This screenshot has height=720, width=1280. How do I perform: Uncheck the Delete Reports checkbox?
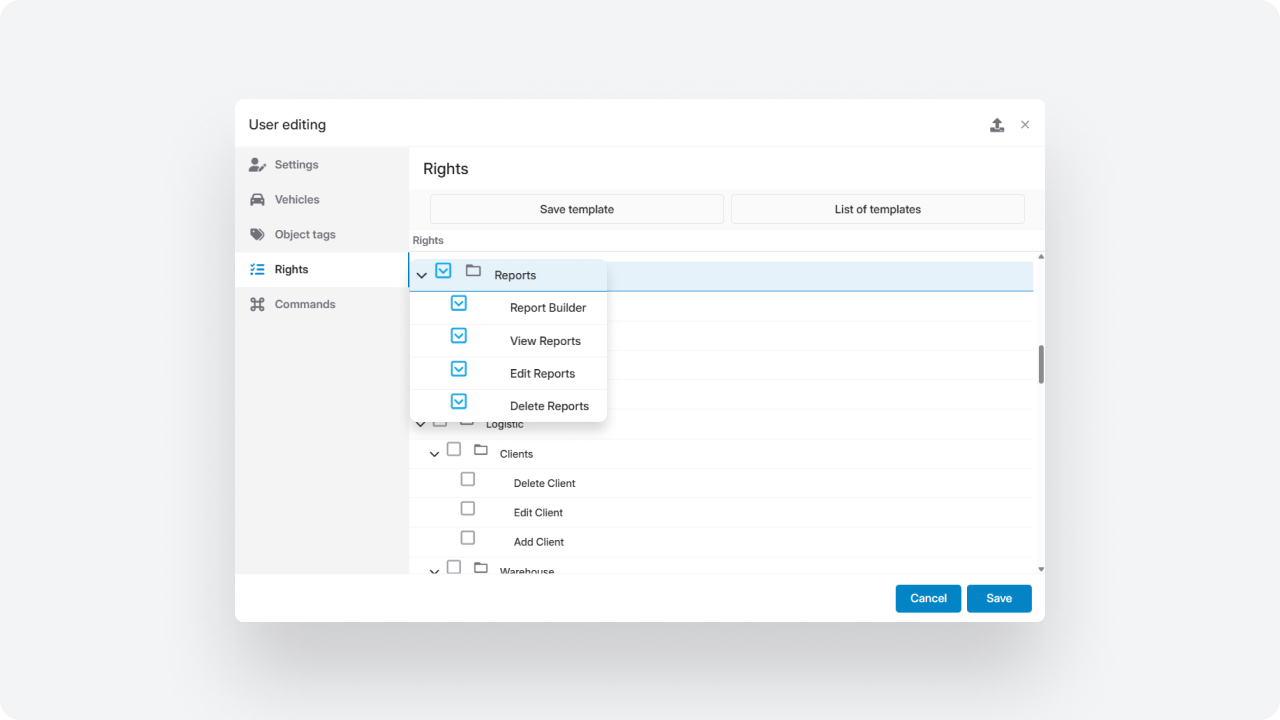click(x=459, y=401)
